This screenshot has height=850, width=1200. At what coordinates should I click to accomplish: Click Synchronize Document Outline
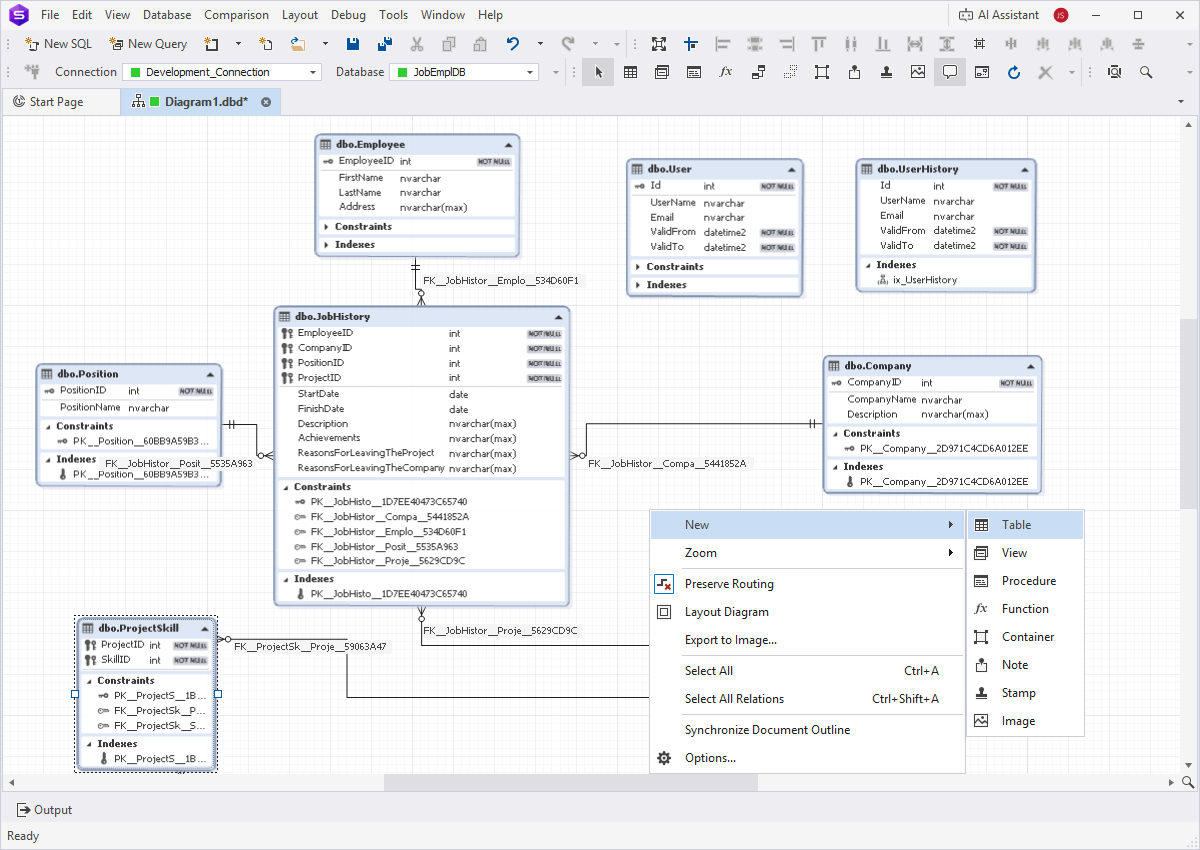tap(807, 730)
